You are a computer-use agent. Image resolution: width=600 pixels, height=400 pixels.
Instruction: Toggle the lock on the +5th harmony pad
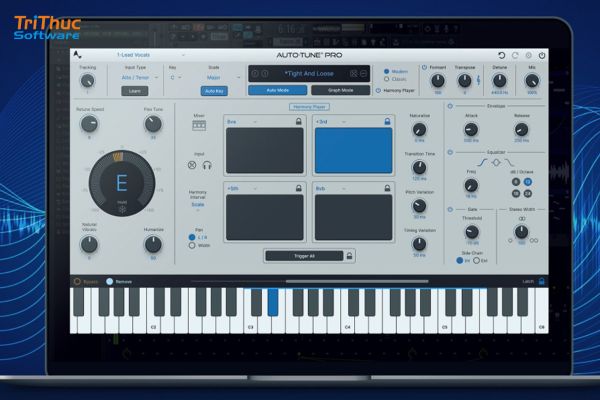pyautogui.click(x=298, y=188)
